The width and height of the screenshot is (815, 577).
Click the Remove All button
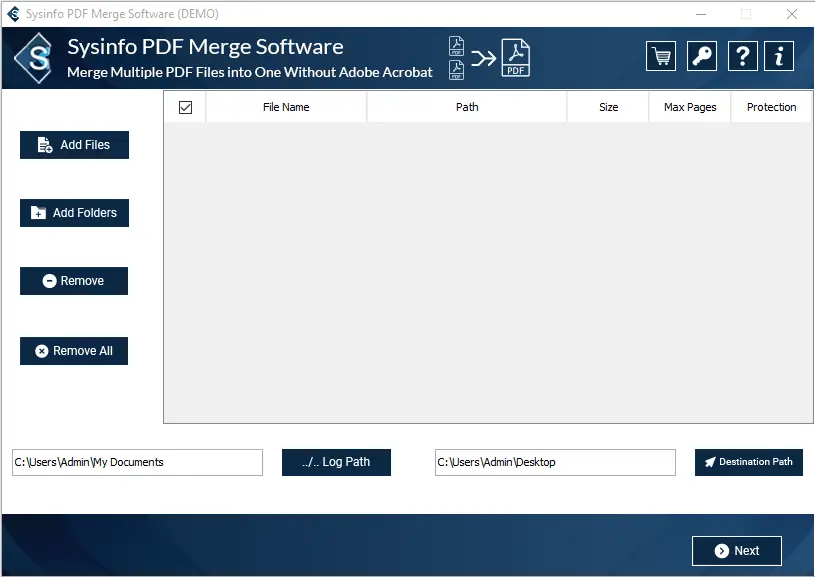[x=74, y=351]
